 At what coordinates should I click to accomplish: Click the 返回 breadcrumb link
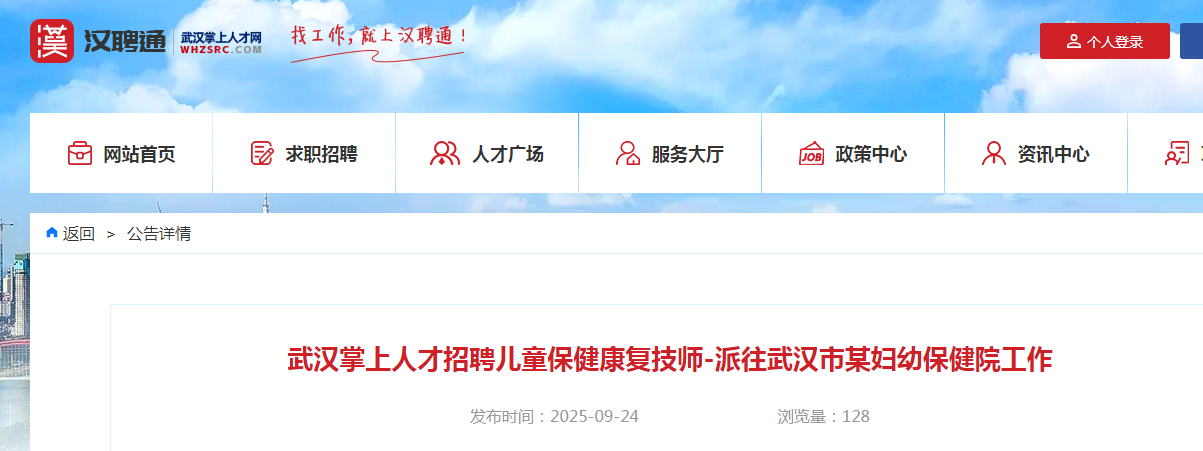pos(79,234)
